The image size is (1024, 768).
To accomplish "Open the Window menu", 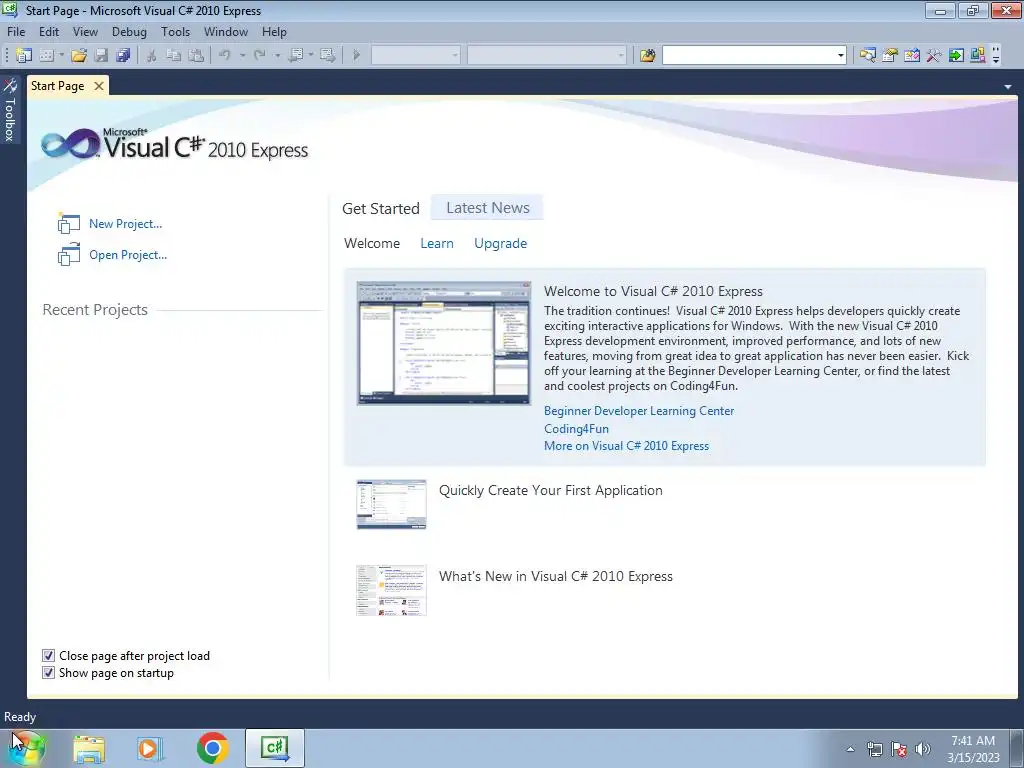I will click(226, 31).
